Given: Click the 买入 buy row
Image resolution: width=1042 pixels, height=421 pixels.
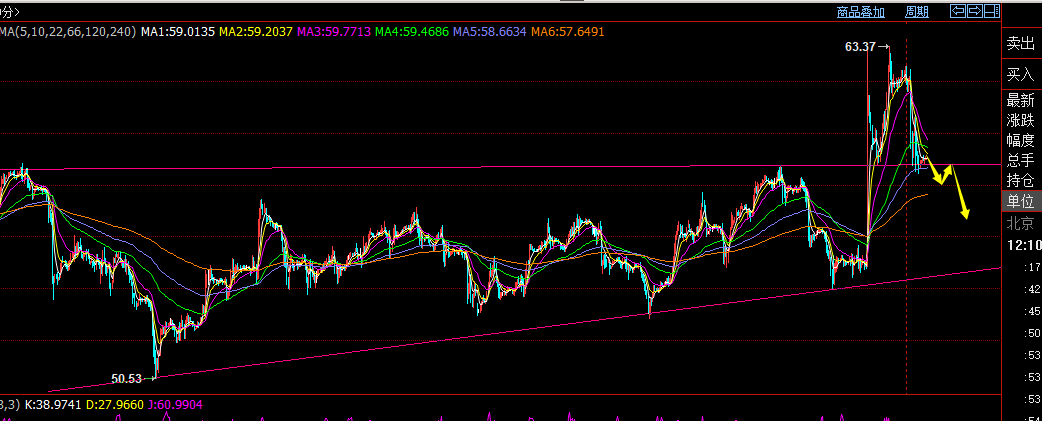Looking at the screenshot, I should pyautogui.click(x=1020, y=74).
